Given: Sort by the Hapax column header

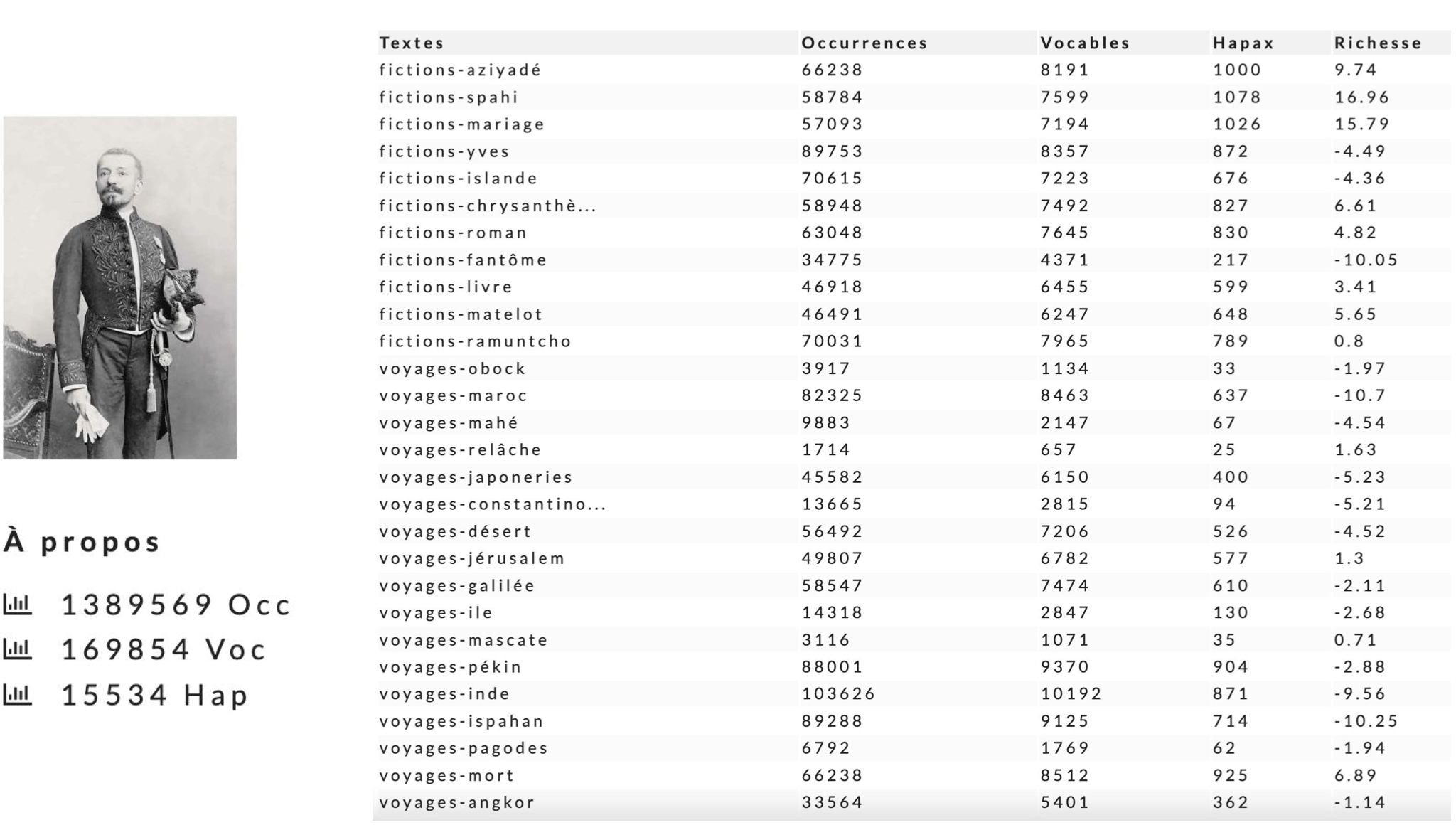Looking at the screenshot, I should pos(1243,43).
